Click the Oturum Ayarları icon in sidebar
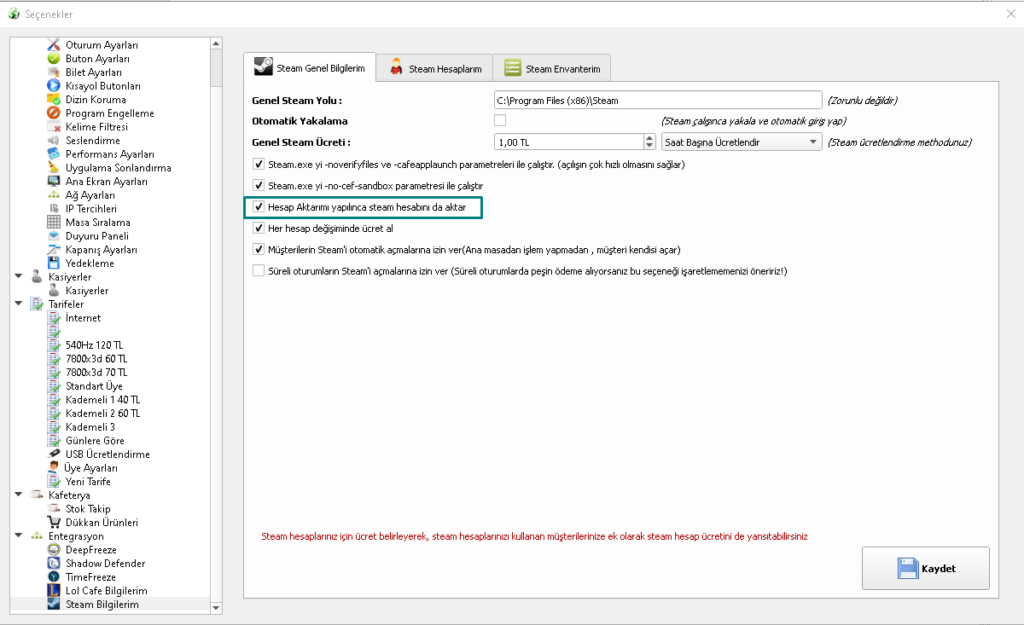The image size is (1024, 625). click(54, 45)
